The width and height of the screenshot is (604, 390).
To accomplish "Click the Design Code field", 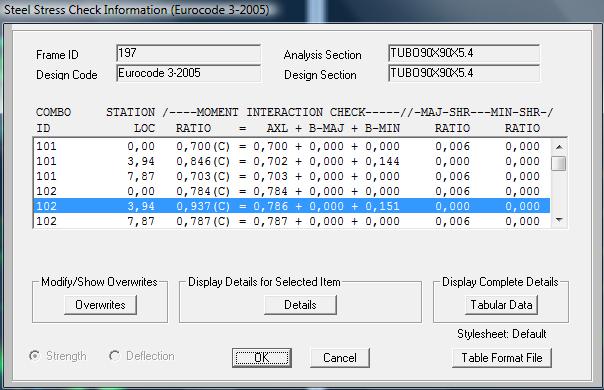I will tap(188, 73).
